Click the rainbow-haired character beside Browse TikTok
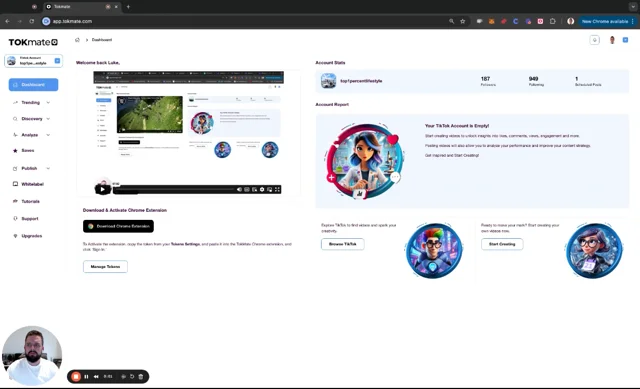The width and height of the screenshot is (640, 389). [434, 251]
